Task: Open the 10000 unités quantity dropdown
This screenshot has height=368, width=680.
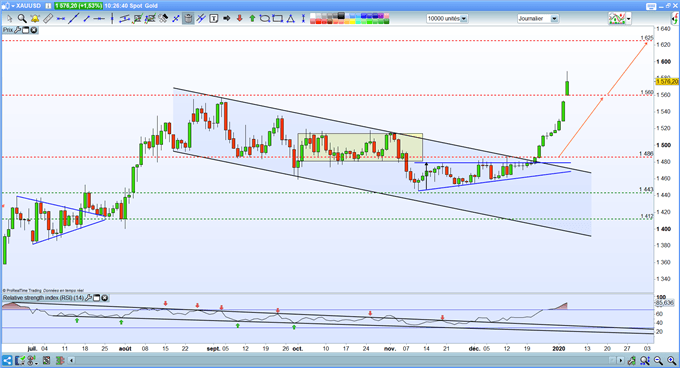Action: [x=464, y=19]
